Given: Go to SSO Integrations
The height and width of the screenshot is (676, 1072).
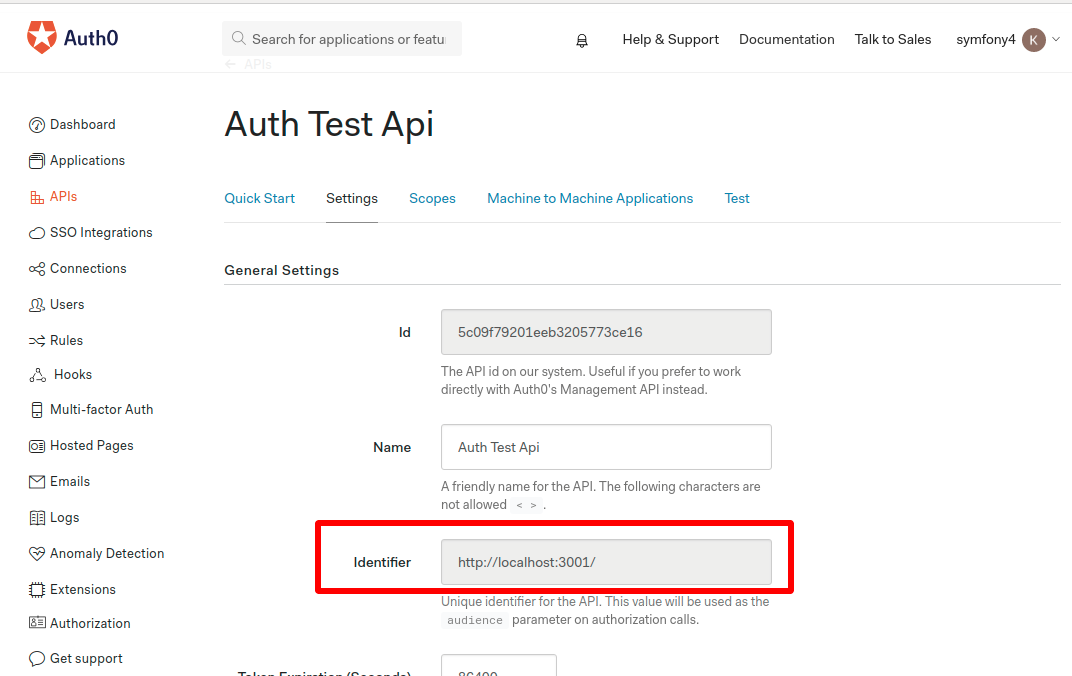Looking at the screenshot, I should tap(99, 232).
